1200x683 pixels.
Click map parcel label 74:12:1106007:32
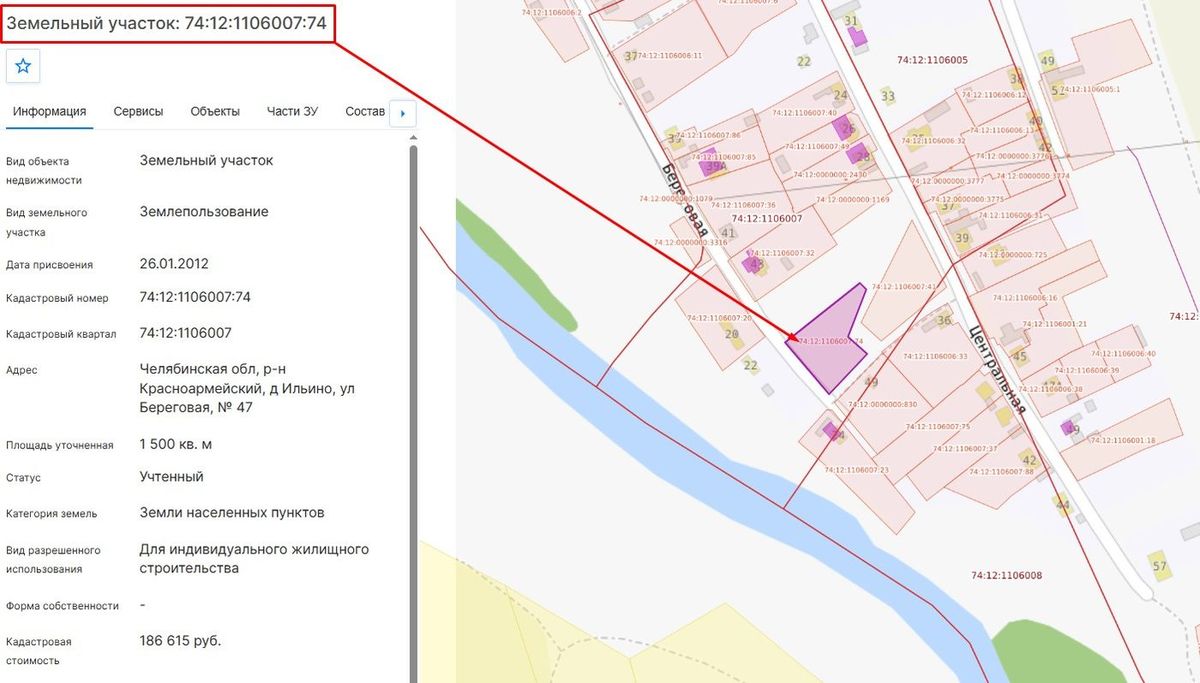pyautogui.click(x=781, y=253)
